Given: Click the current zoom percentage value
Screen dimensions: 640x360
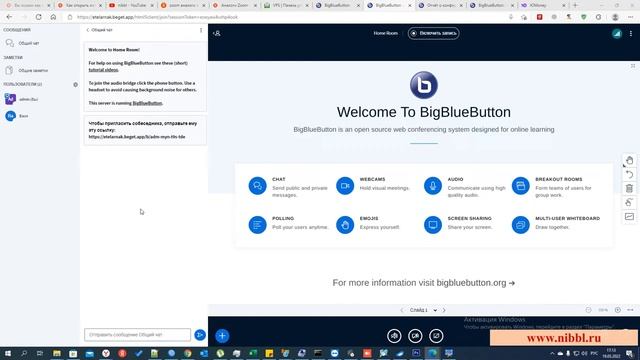Looking at the screenshot, I should click(x=603, y=310).
